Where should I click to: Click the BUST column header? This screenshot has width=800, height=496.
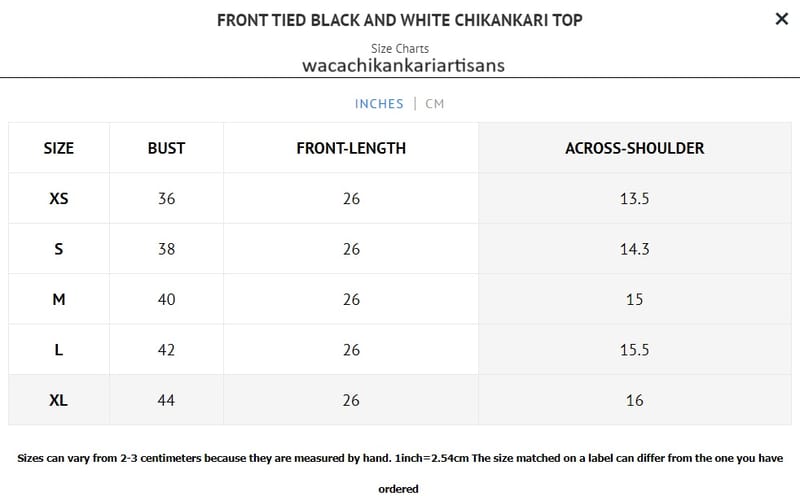(x=166, y=148)
